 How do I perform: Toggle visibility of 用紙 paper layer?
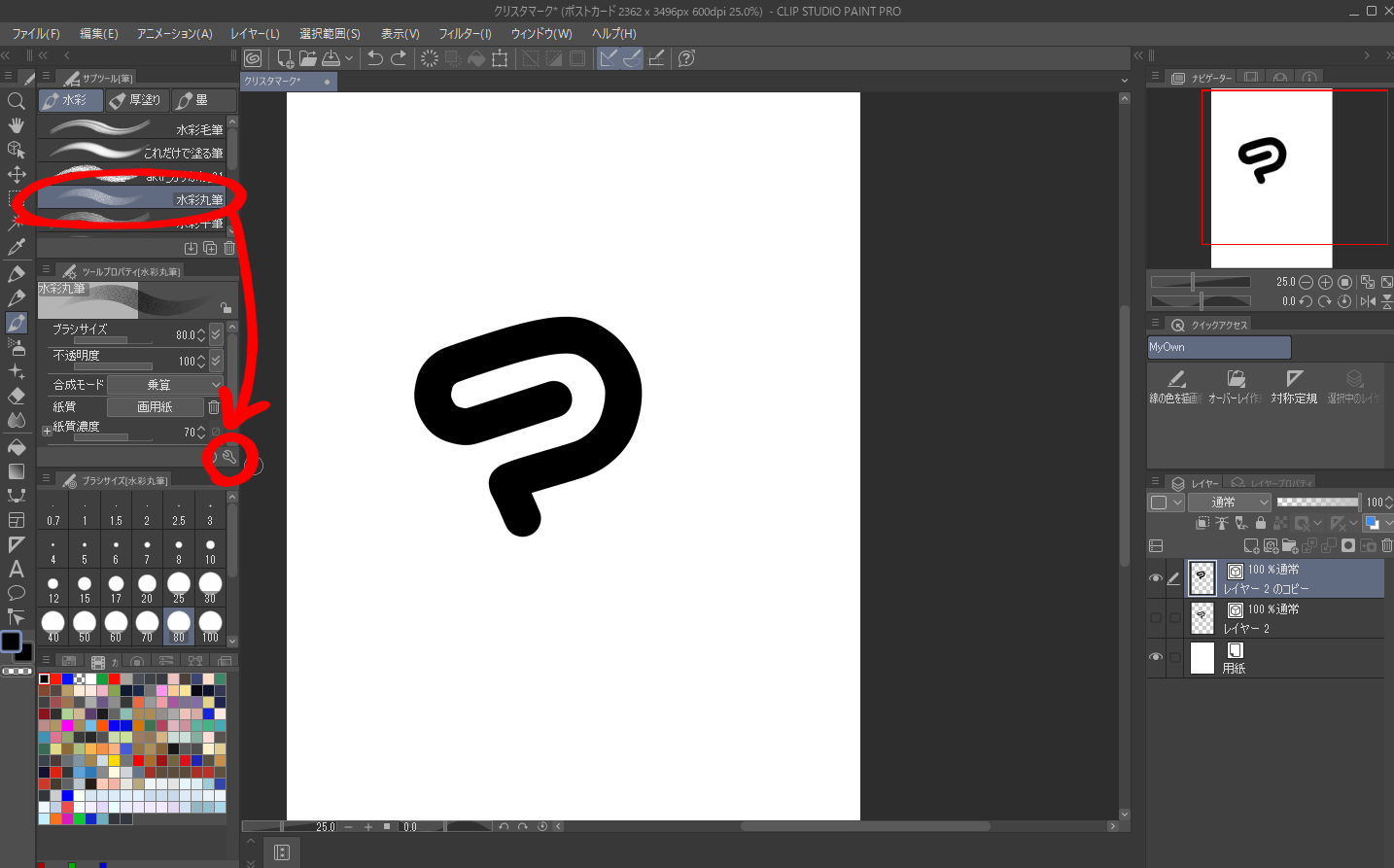coord(1156,657)
